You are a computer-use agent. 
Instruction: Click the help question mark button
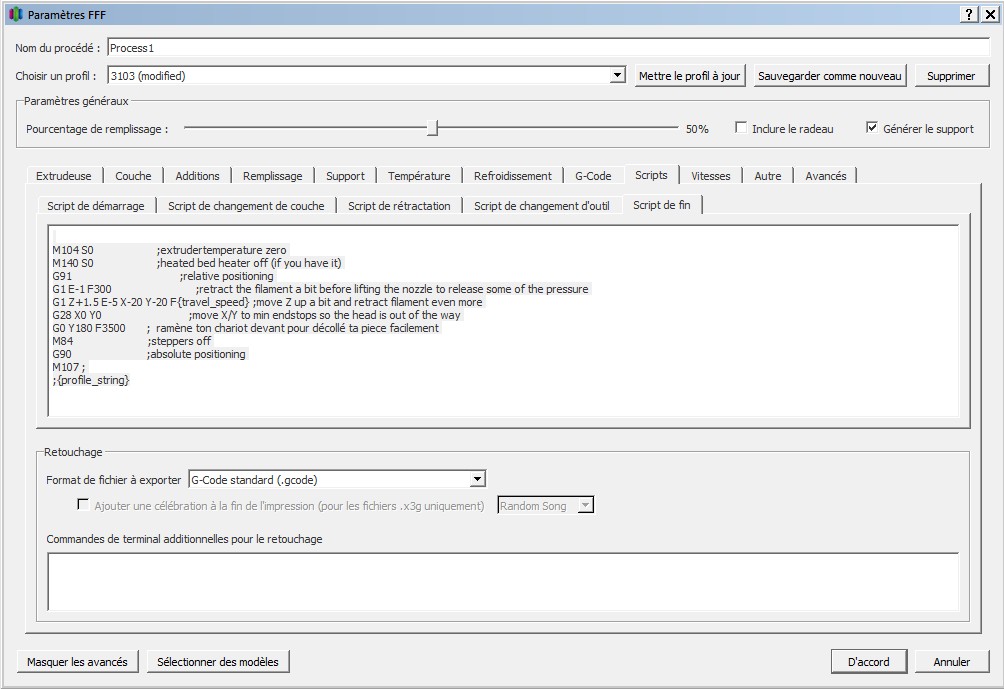tap(970, 14)
